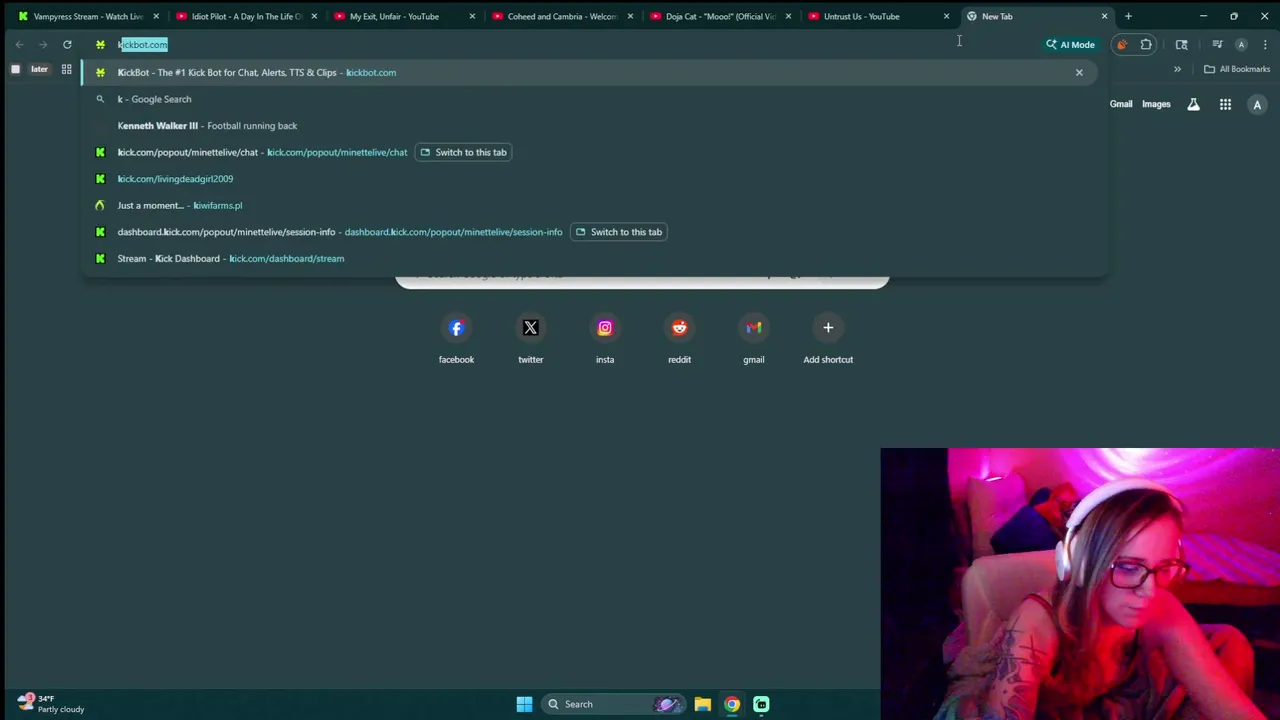Screen dimensions: 1280x720
Task: Click the white square bookmark icon
Action: point(15,69)
